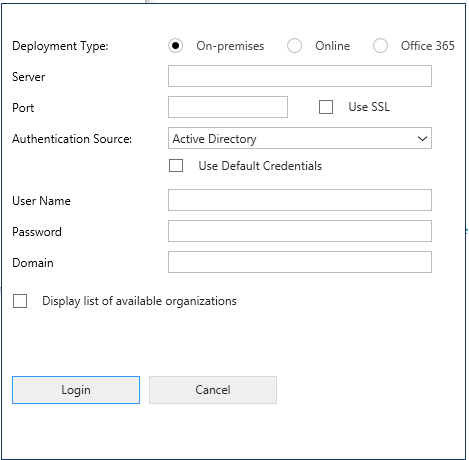Check Display list of available organizations
The image size is (469, 460).
[x=20, y=301]
